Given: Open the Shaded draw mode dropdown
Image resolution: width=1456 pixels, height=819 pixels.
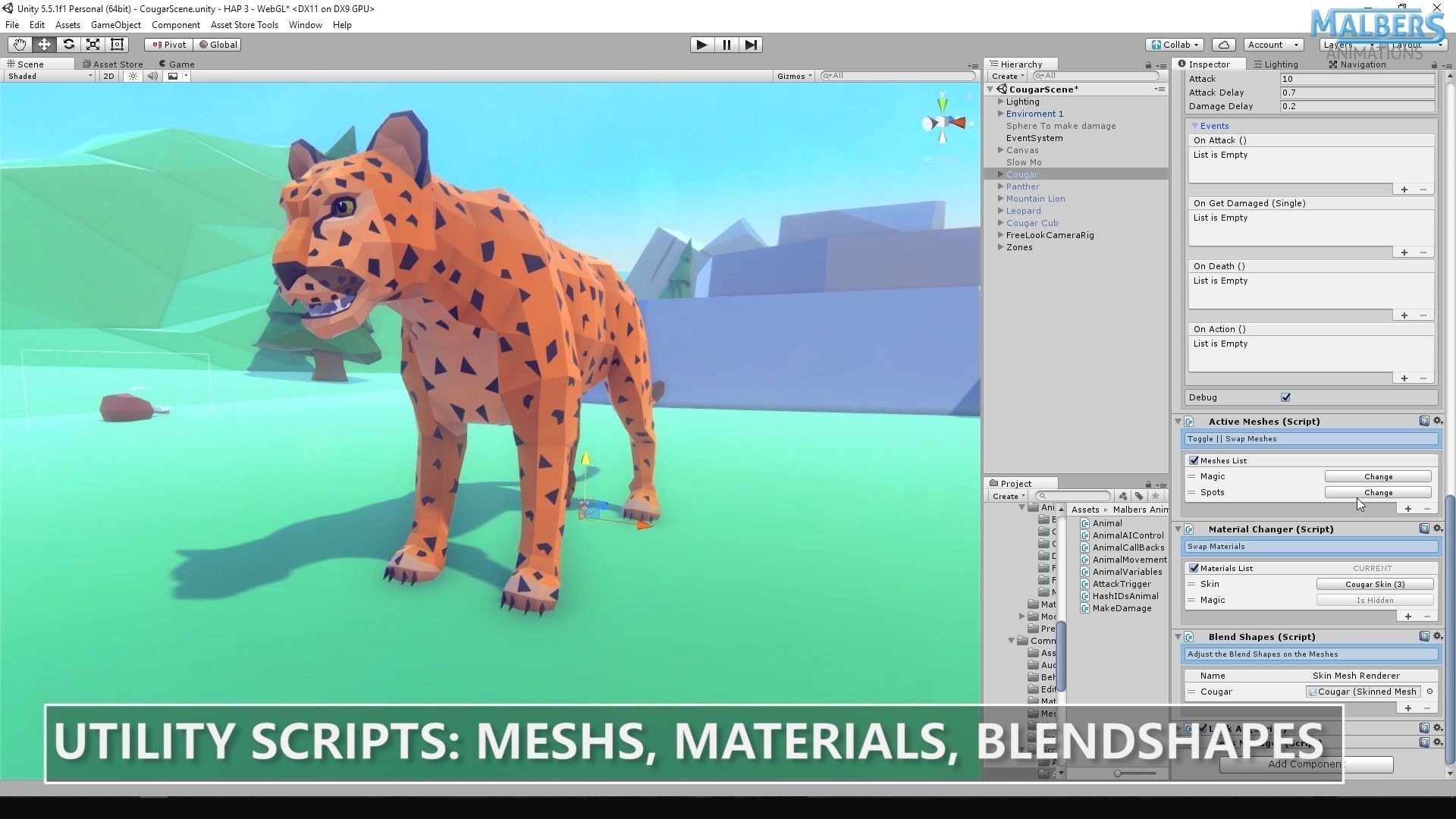Looking at the screenshot, I should [x=49, y=76].
